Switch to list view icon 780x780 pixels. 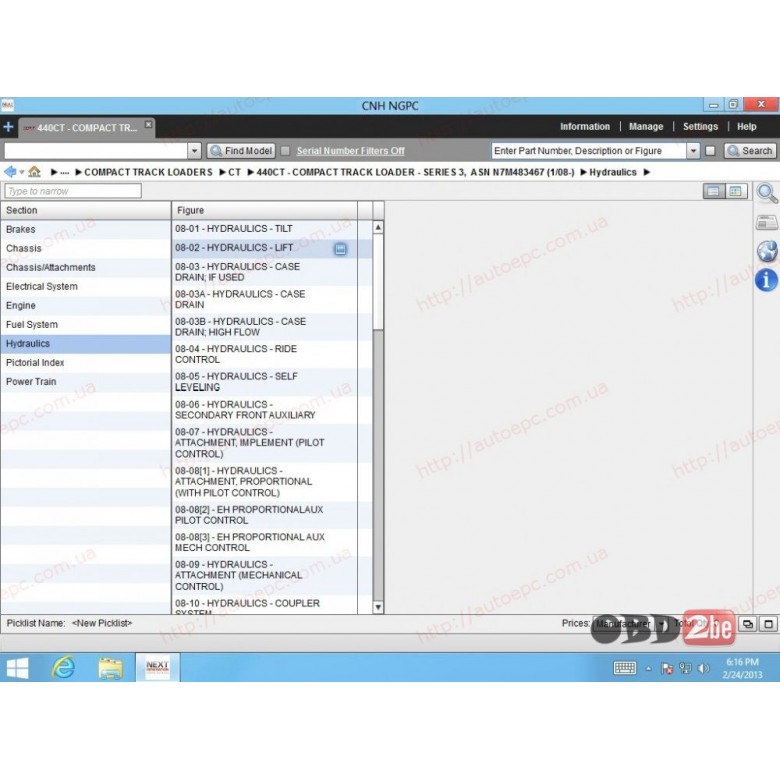pyautogui.click(x=713, y=191)
